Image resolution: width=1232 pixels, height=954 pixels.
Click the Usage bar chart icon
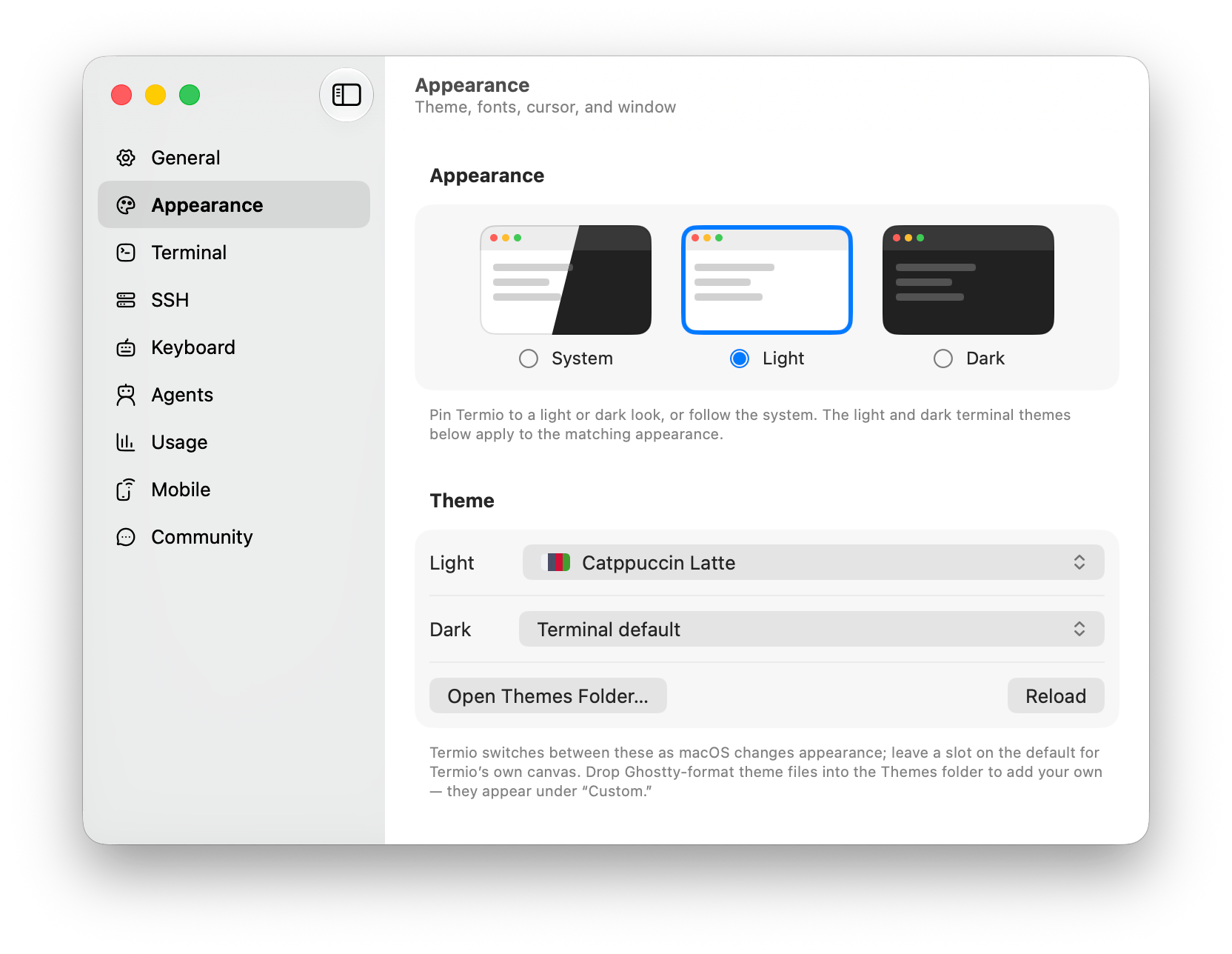point(126,442)
